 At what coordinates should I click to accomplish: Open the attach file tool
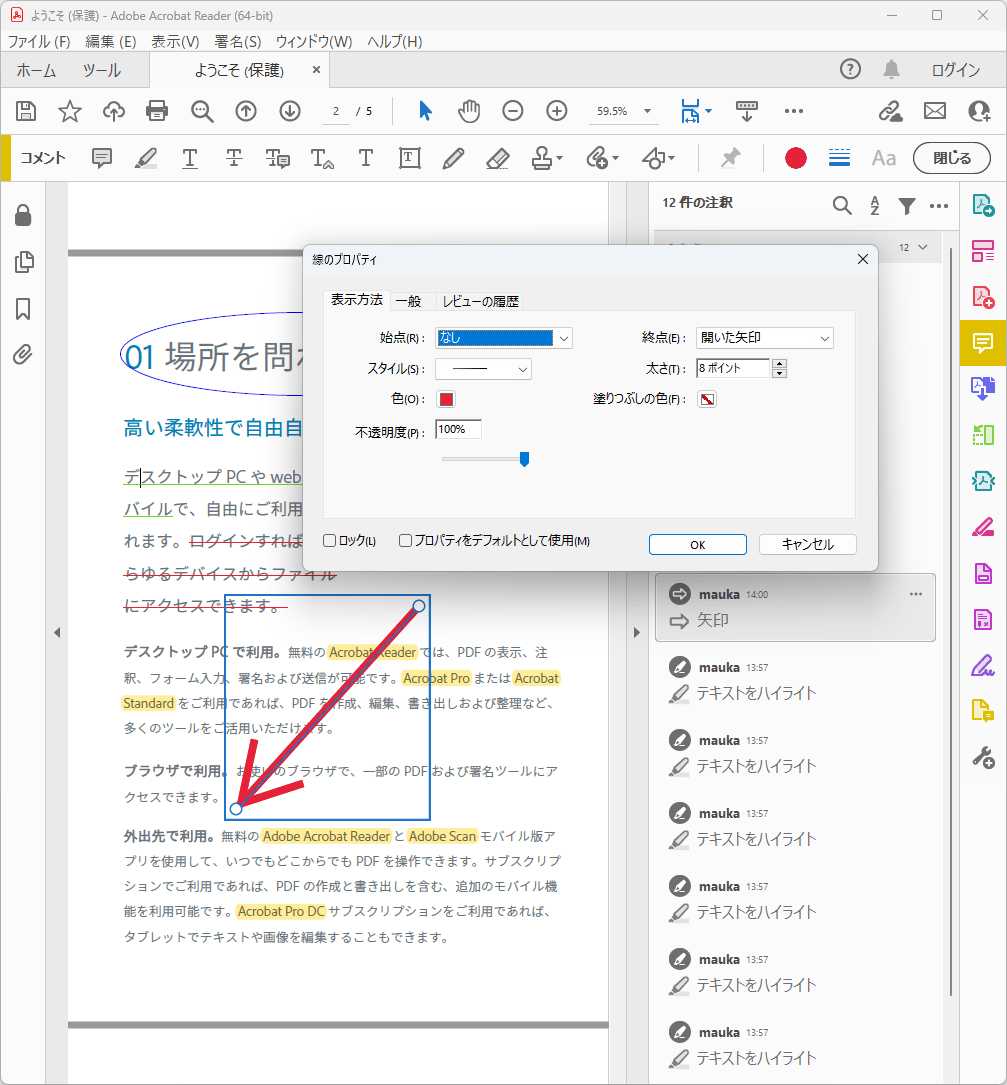601,158
